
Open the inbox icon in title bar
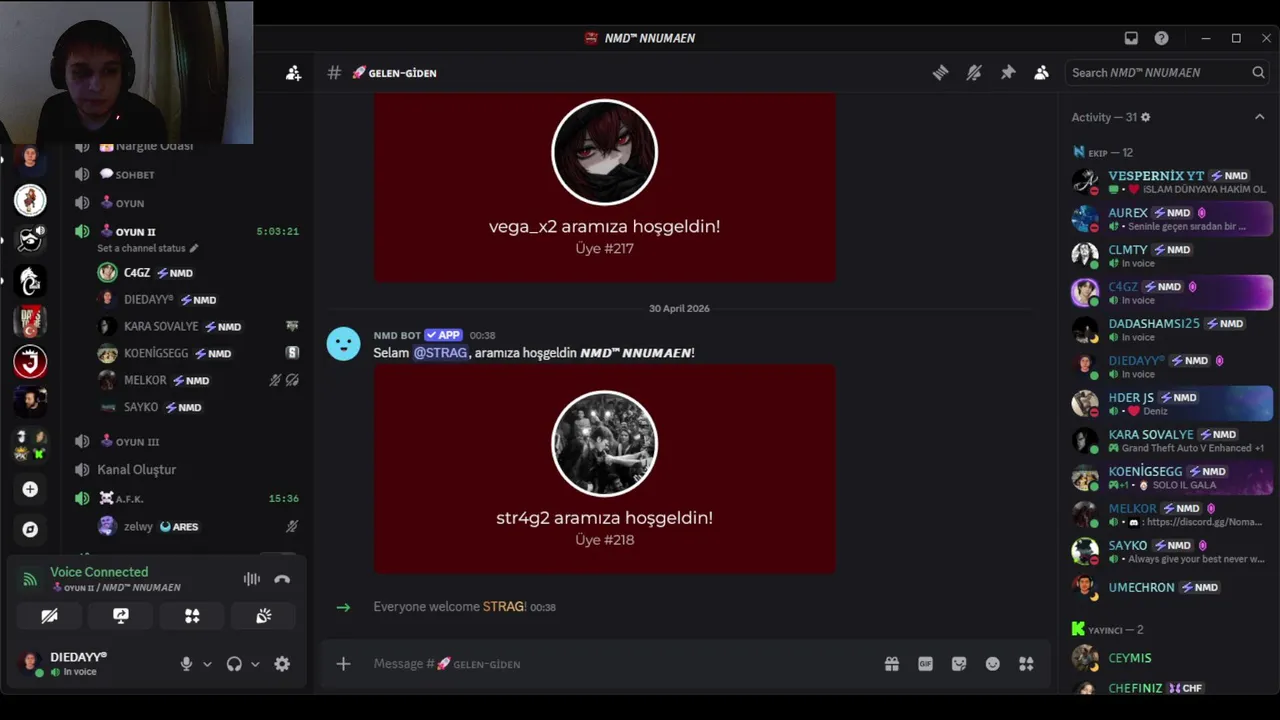click(x=1131, y=38)
